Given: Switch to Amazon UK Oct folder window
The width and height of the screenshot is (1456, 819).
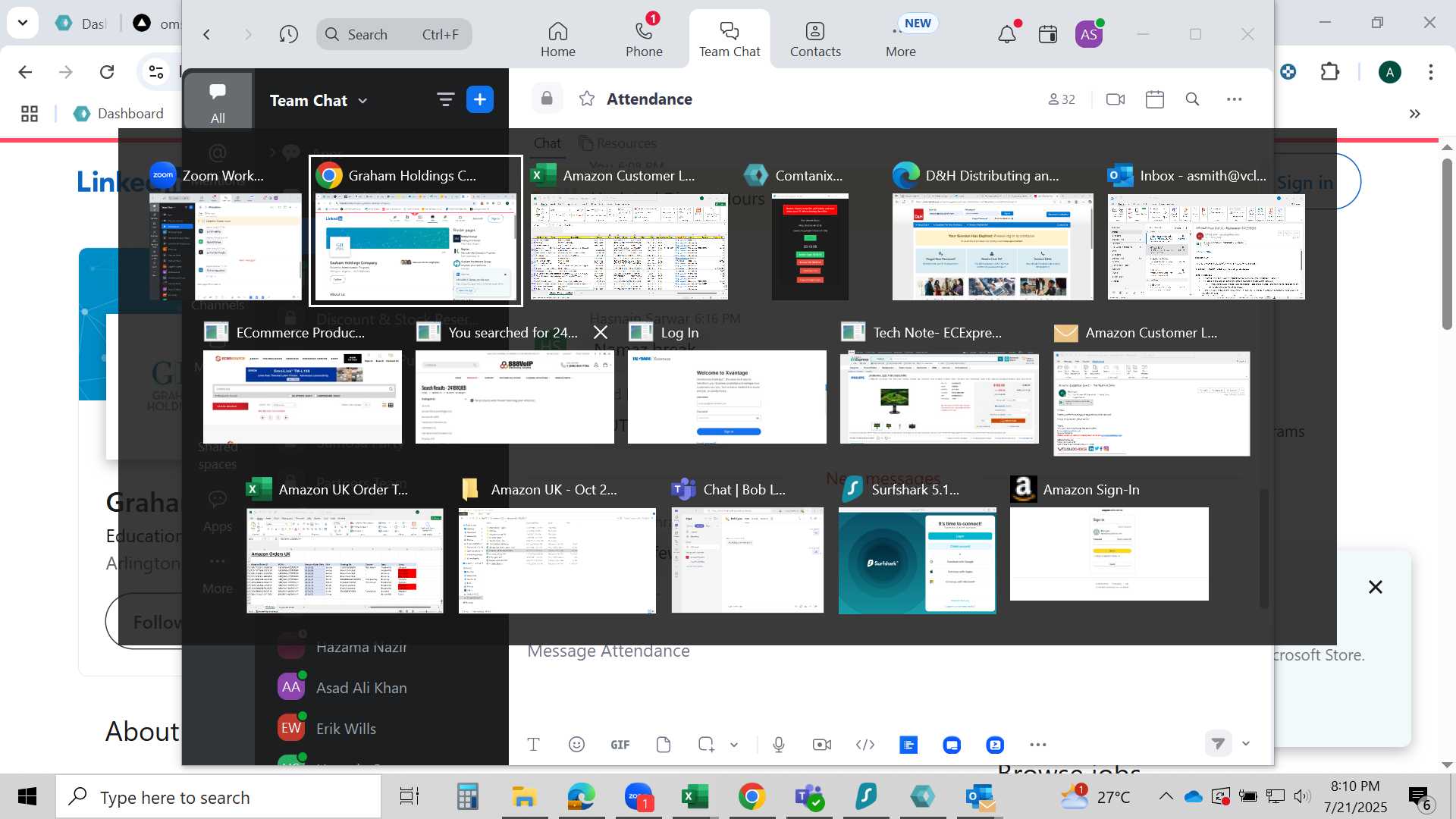Looking at the screenshot, I should pyautogui.click(x=557, y=560).
